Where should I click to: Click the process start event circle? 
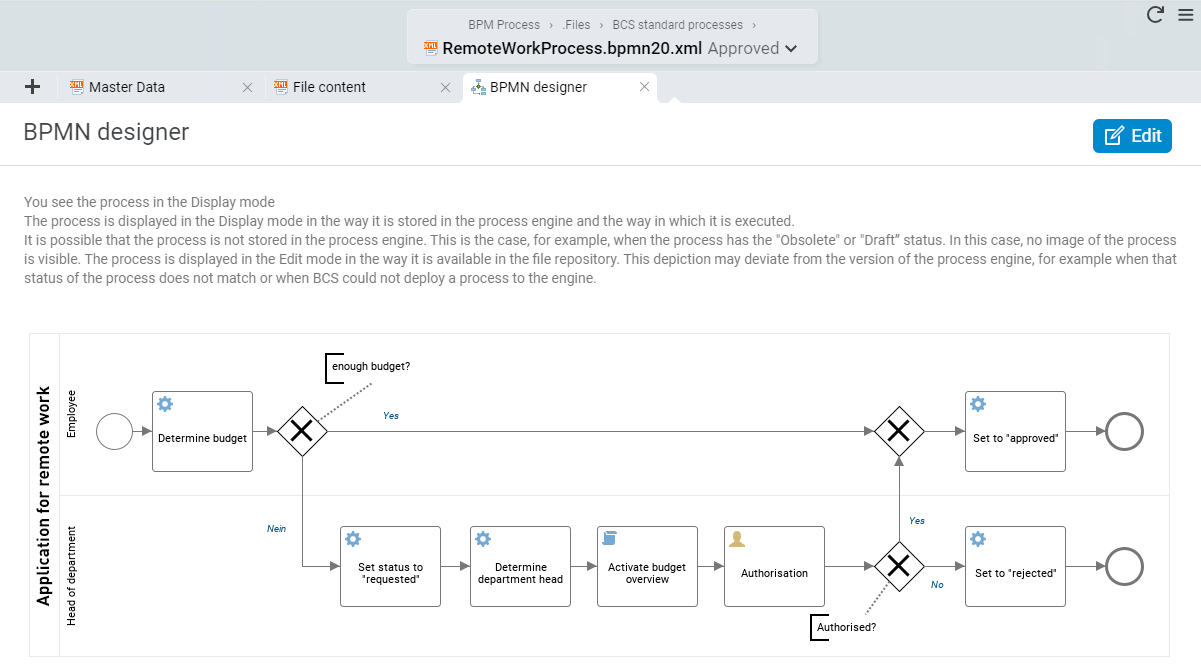(x=114, y=432)
